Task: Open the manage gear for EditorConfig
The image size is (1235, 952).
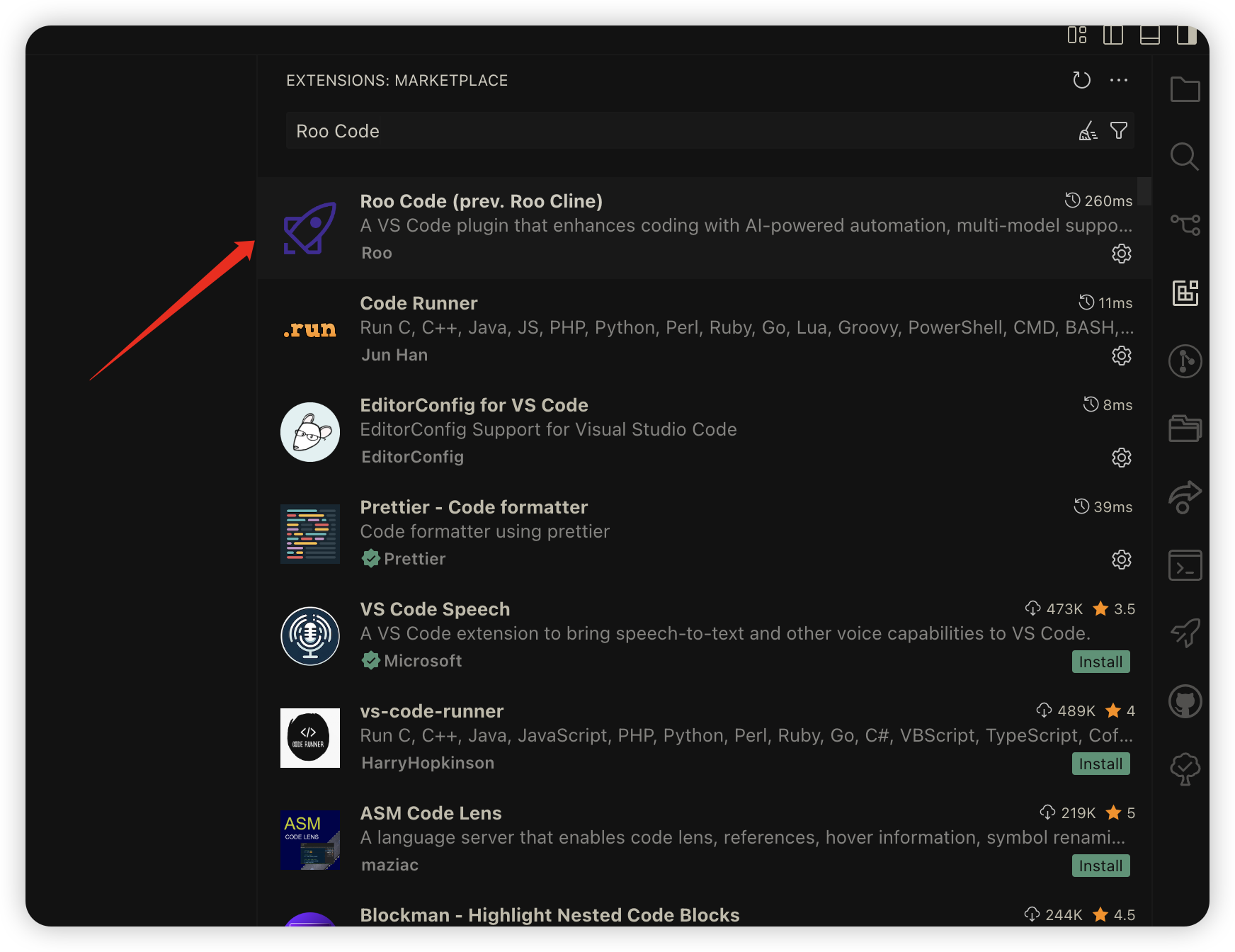Action: click(1122, 458)
